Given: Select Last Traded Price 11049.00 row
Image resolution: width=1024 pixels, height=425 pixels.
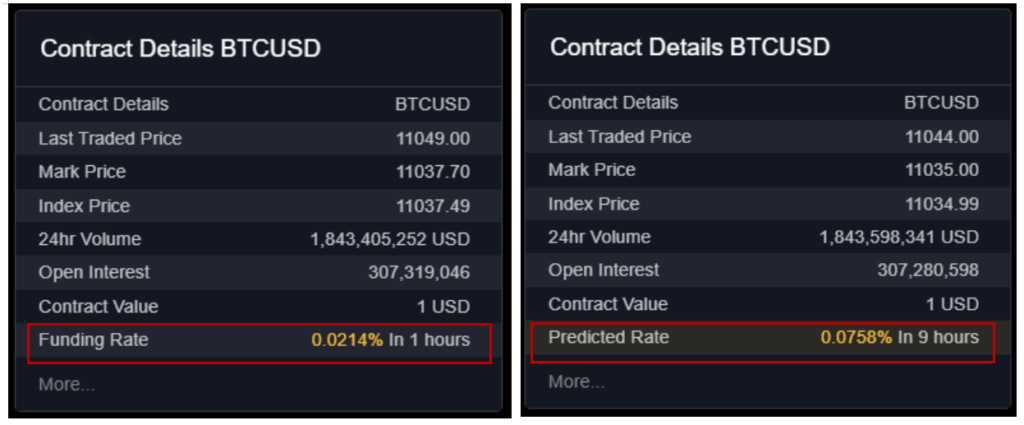Looking at the screenshot, I should [x=259, y=138].
